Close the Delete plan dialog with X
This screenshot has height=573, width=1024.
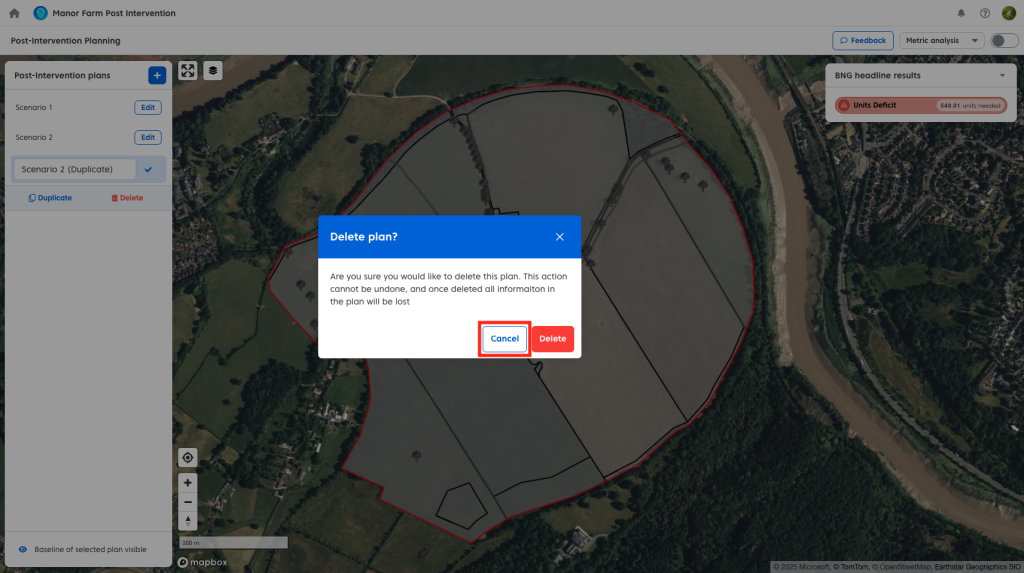point(559,237)
